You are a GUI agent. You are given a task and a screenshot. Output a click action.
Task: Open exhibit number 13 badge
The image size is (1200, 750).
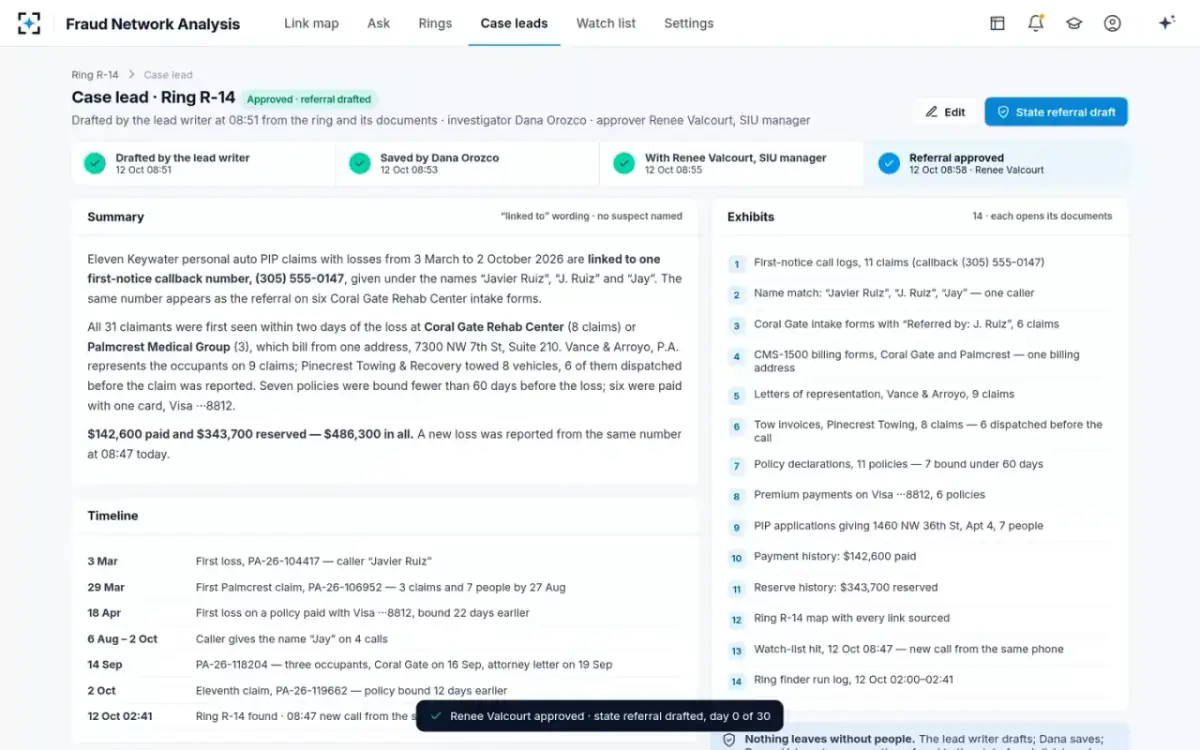click(737, 651)
